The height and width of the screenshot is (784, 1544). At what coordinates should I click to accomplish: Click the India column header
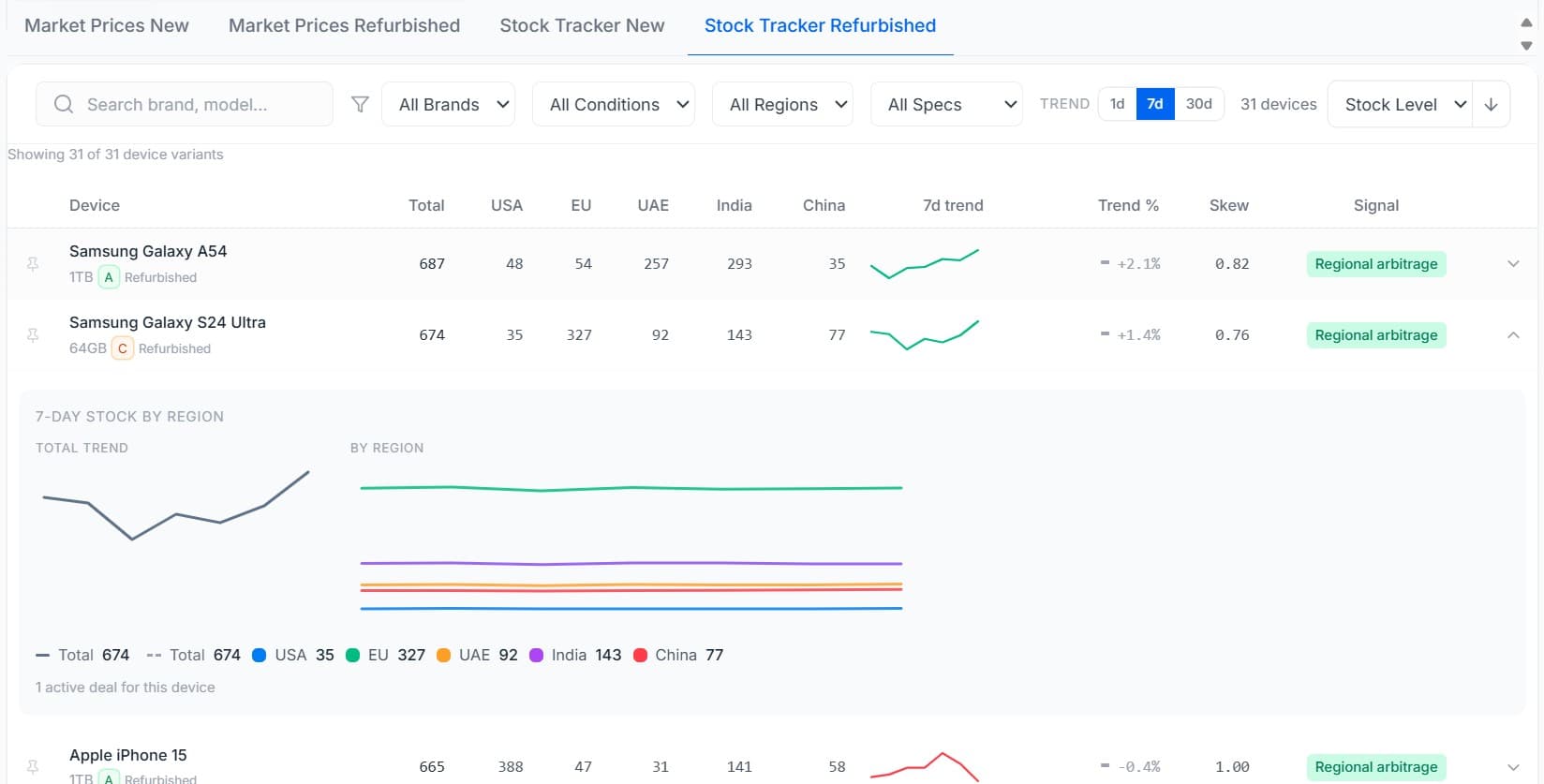[734, 205]
